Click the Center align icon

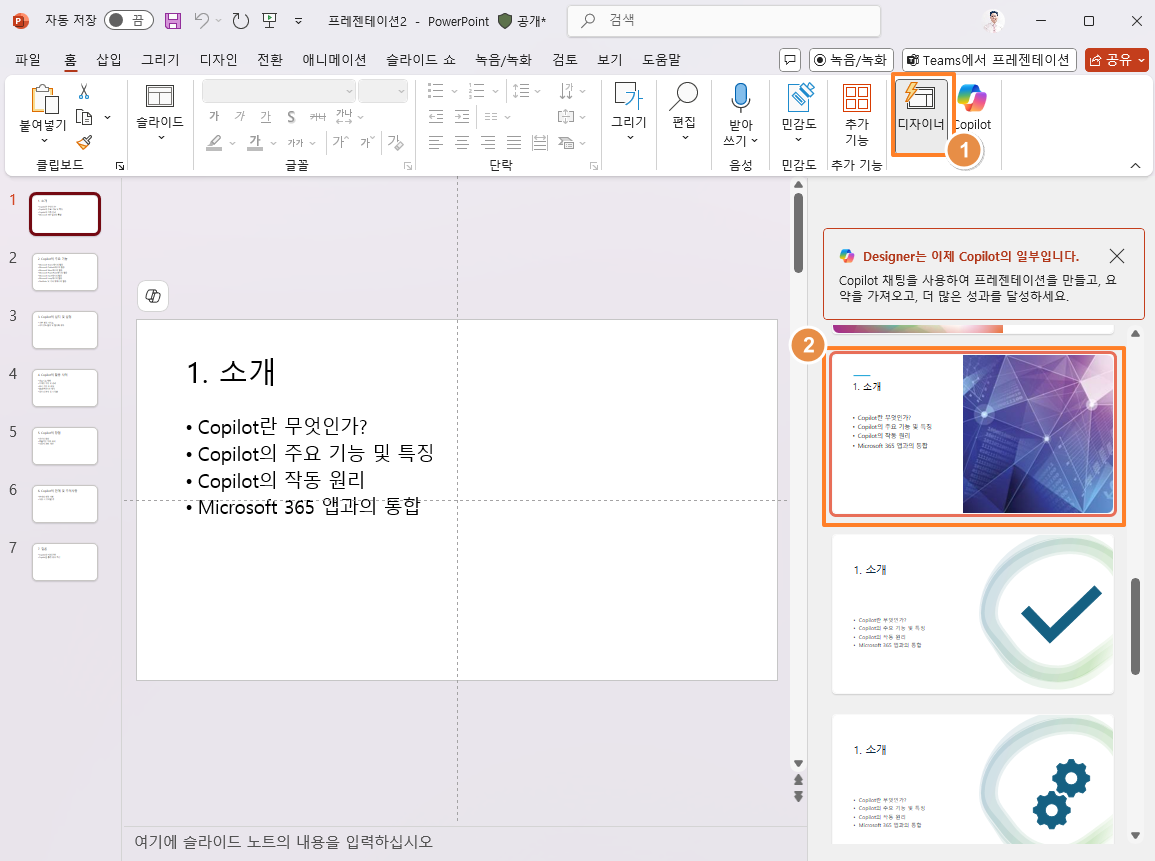pyautogui.click(x=462, y=142)
